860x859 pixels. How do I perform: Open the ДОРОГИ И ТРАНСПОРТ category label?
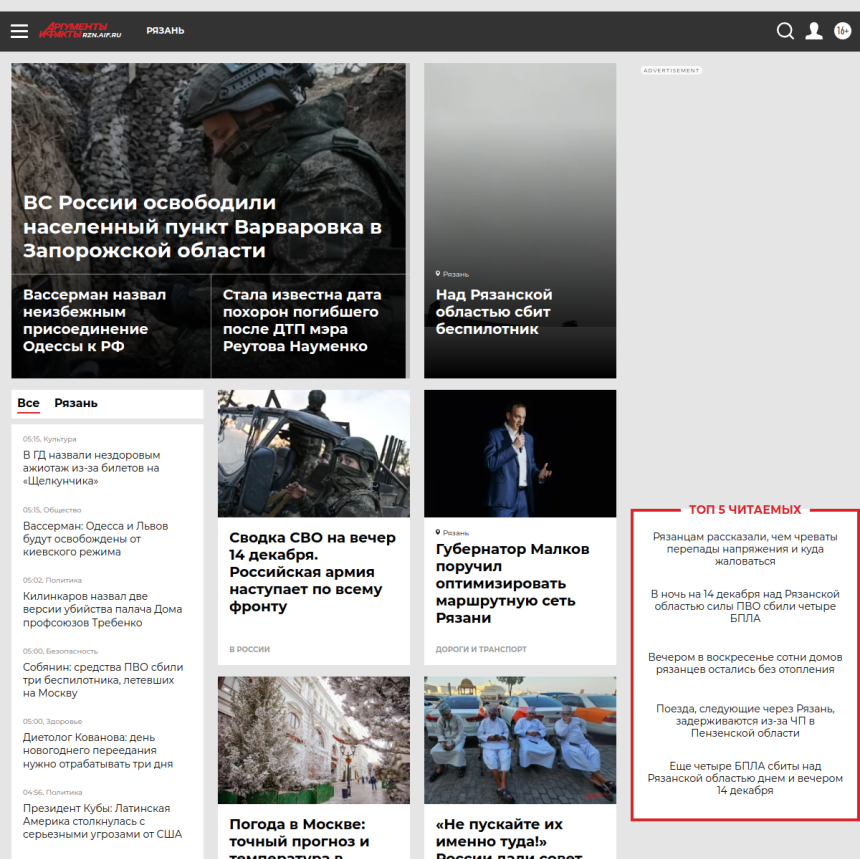coord(481,649)
